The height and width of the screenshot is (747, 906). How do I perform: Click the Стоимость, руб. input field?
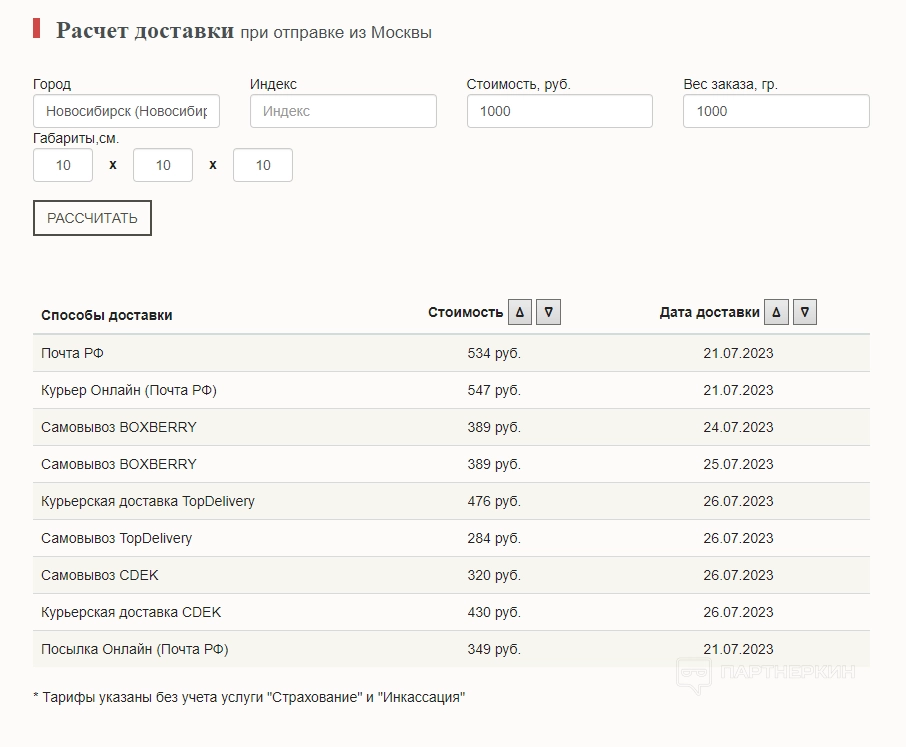559,111
